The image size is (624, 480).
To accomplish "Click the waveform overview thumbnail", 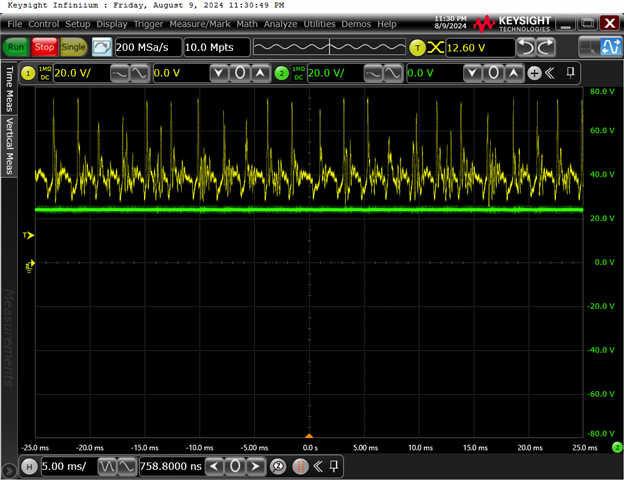I will [330, 47].
